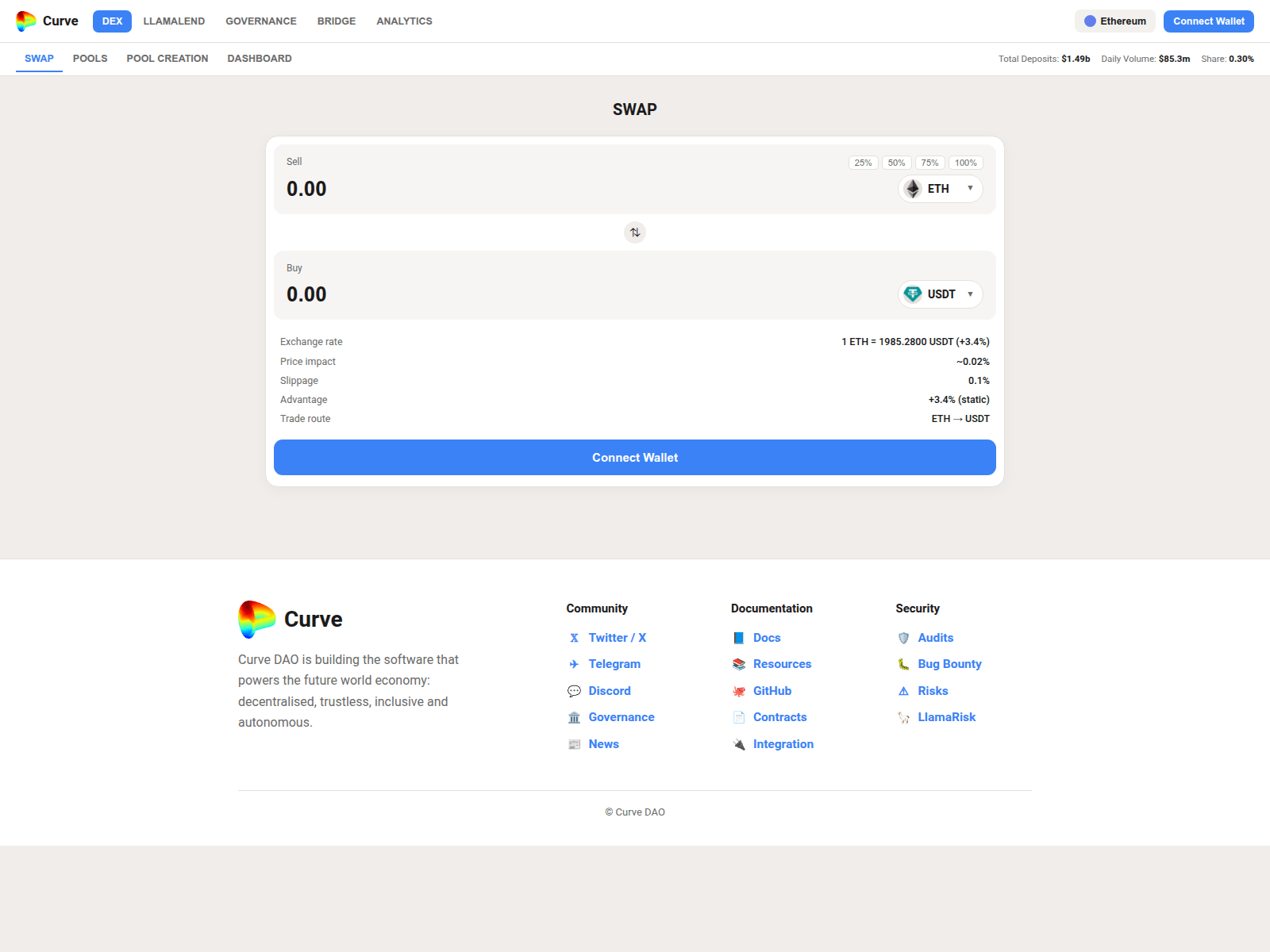Open the LlamaRisk link
The width and height of the screenshot is (1270, 952).
tap(947, 717)
